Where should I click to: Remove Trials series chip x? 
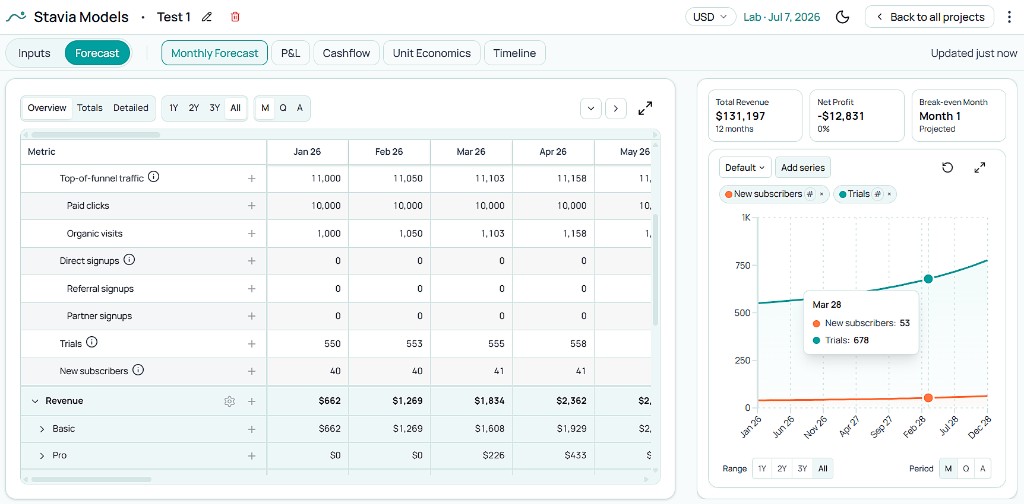coord(889,194)
